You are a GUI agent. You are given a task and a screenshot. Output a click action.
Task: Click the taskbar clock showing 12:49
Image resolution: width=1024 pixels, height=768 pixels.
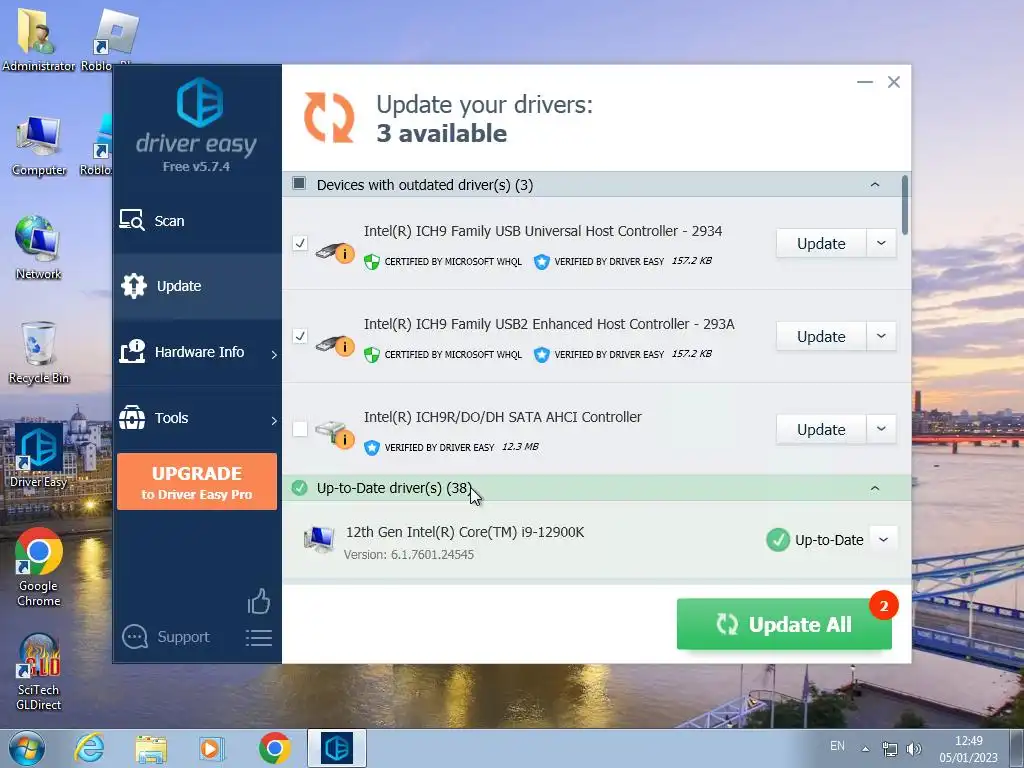coord(968,749)
